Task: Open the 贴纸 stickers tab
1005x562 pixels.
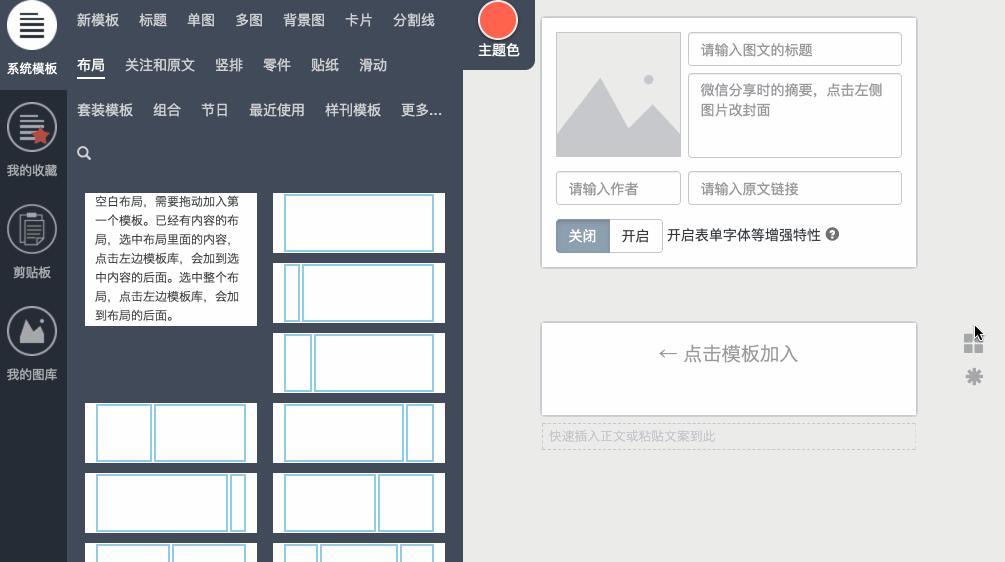Action: pyautogui.click(x=325, y=65)
